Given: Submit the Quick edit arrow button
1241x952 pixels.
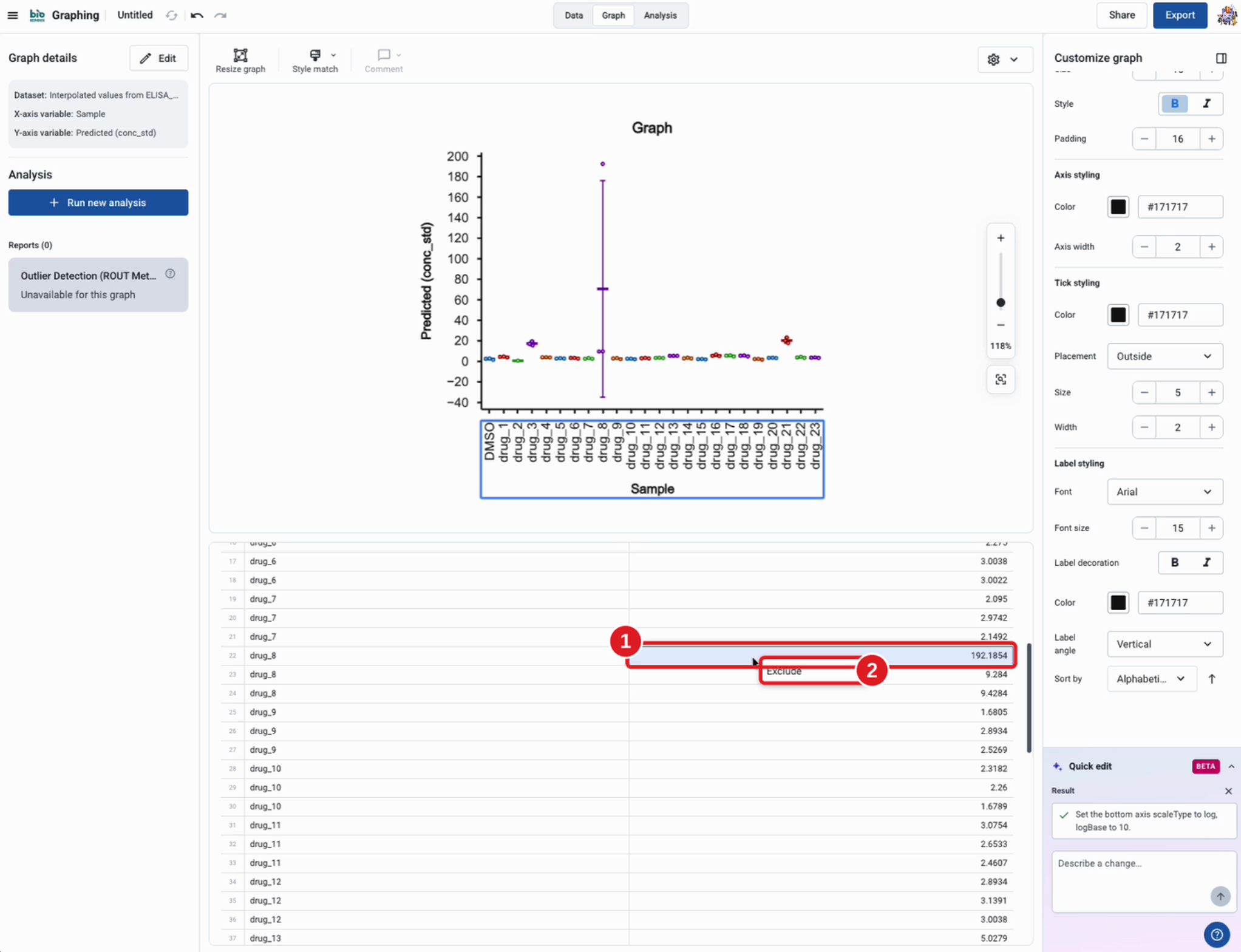Looking at the screenshot, I should [x=1220, y=896].
